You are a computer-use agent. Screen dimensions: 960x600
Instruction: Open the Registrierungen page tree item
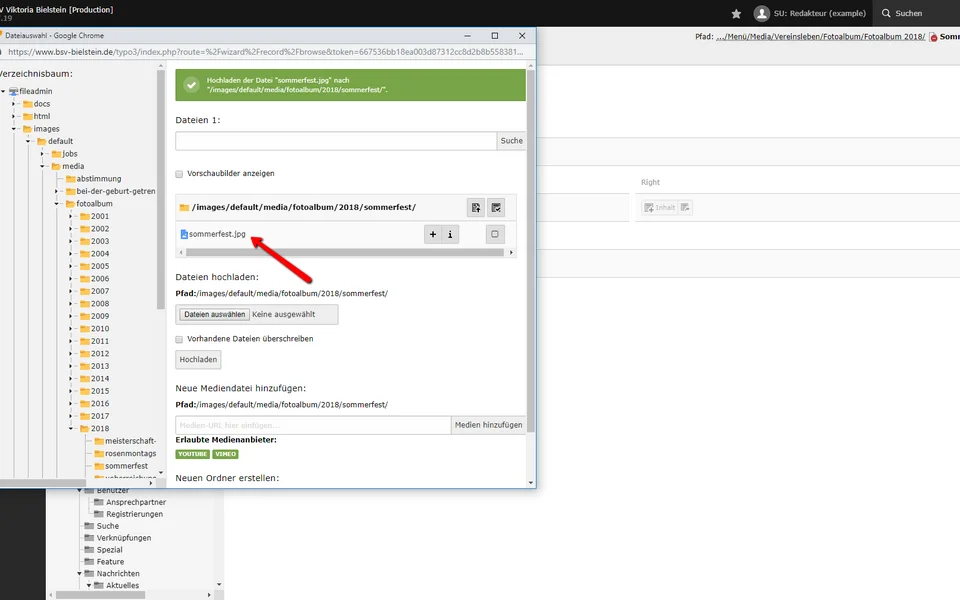pyautogui.click(x=134, y=514)
